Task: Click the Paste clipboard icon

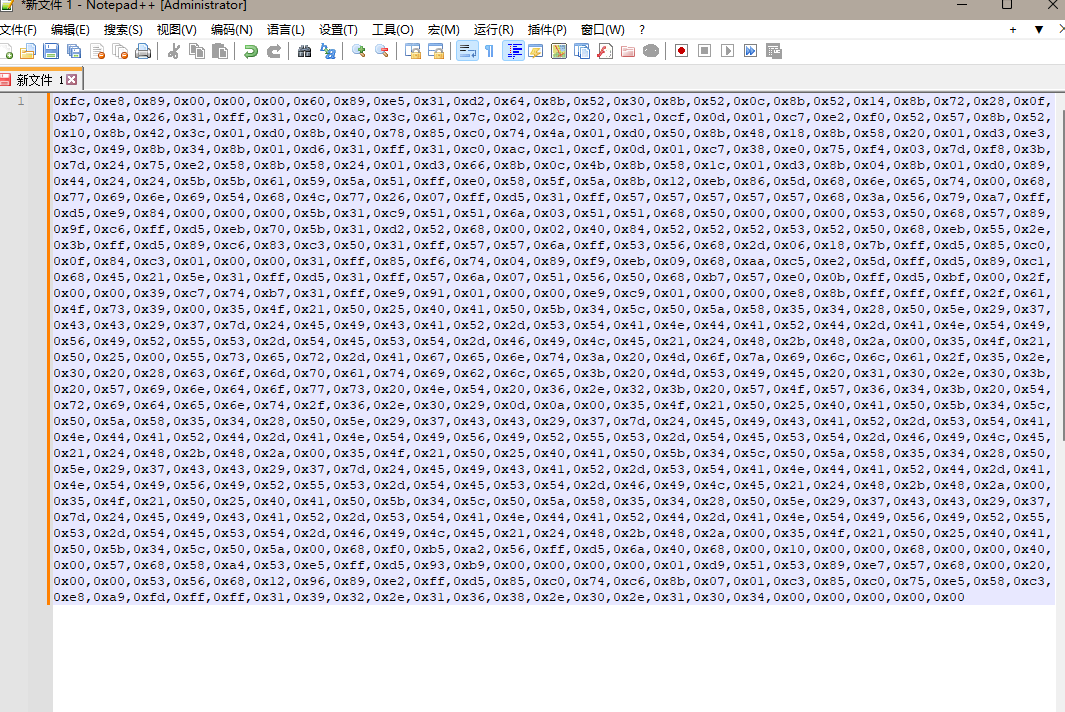Action: (x=220, y=51)
